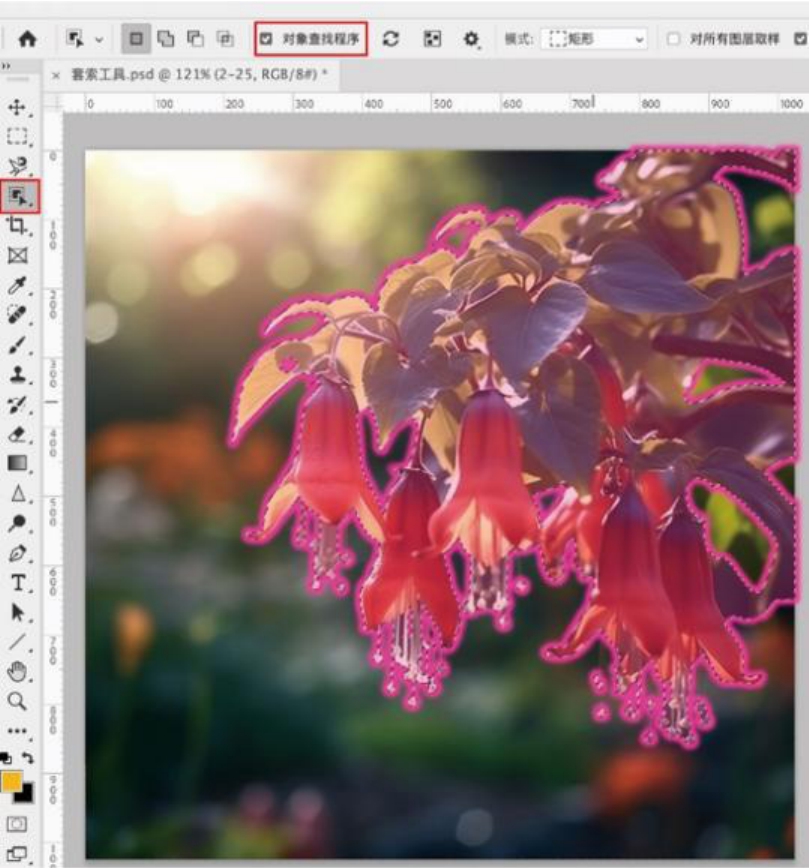
Task: Select the Crop tool
Action: (x=17, y=225)
